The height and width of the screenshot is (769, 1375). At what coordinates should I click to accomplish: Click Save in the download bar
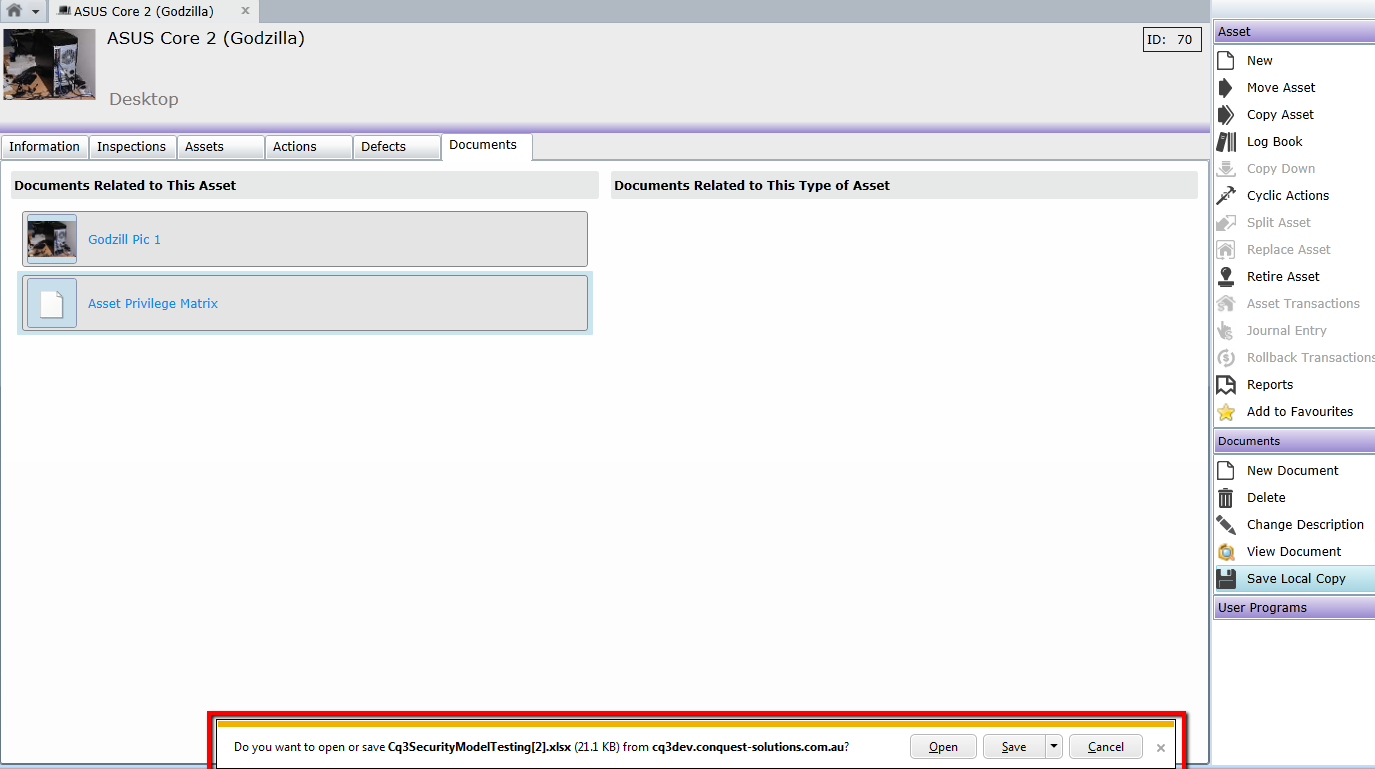point(1014,746)
